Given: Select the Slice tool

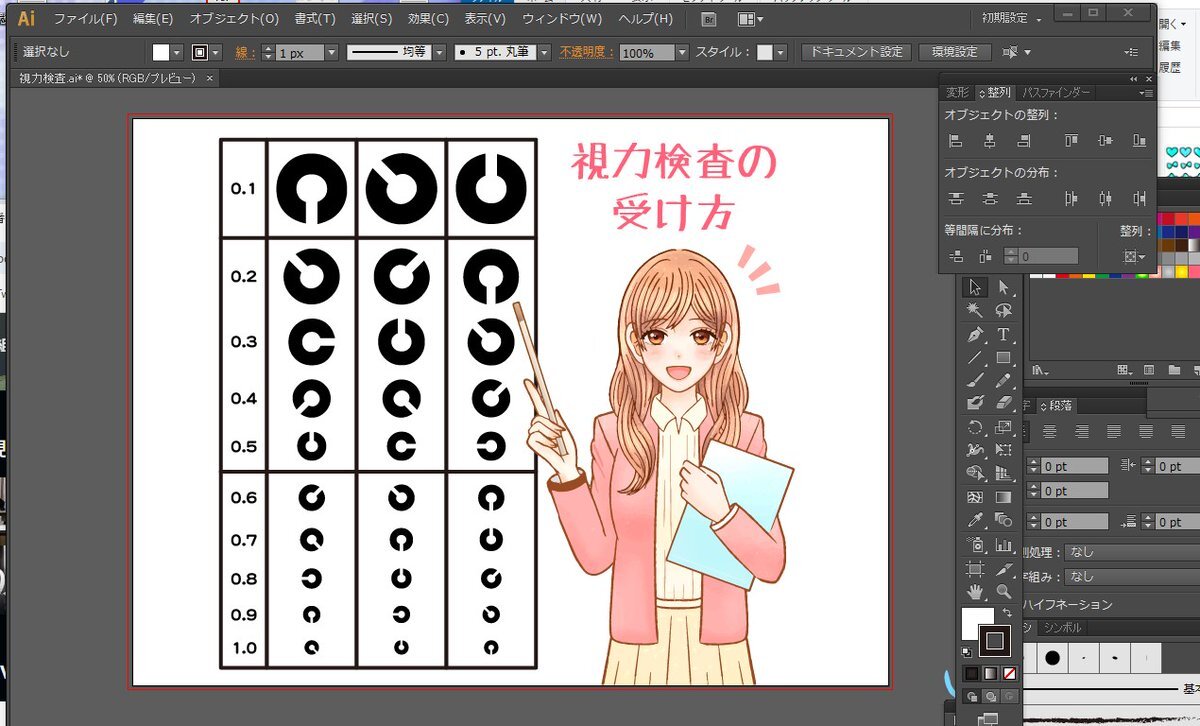Looking at the screenshot, I should (x=1004, y=568).
